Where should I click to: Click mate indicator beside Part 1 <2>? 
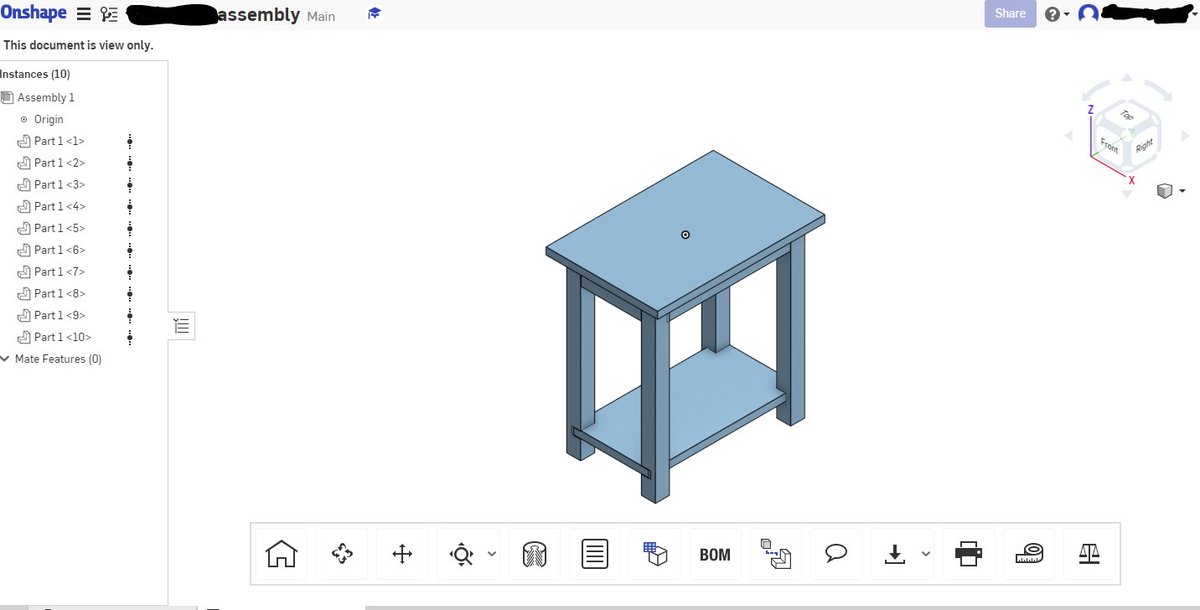pos(131,163)
